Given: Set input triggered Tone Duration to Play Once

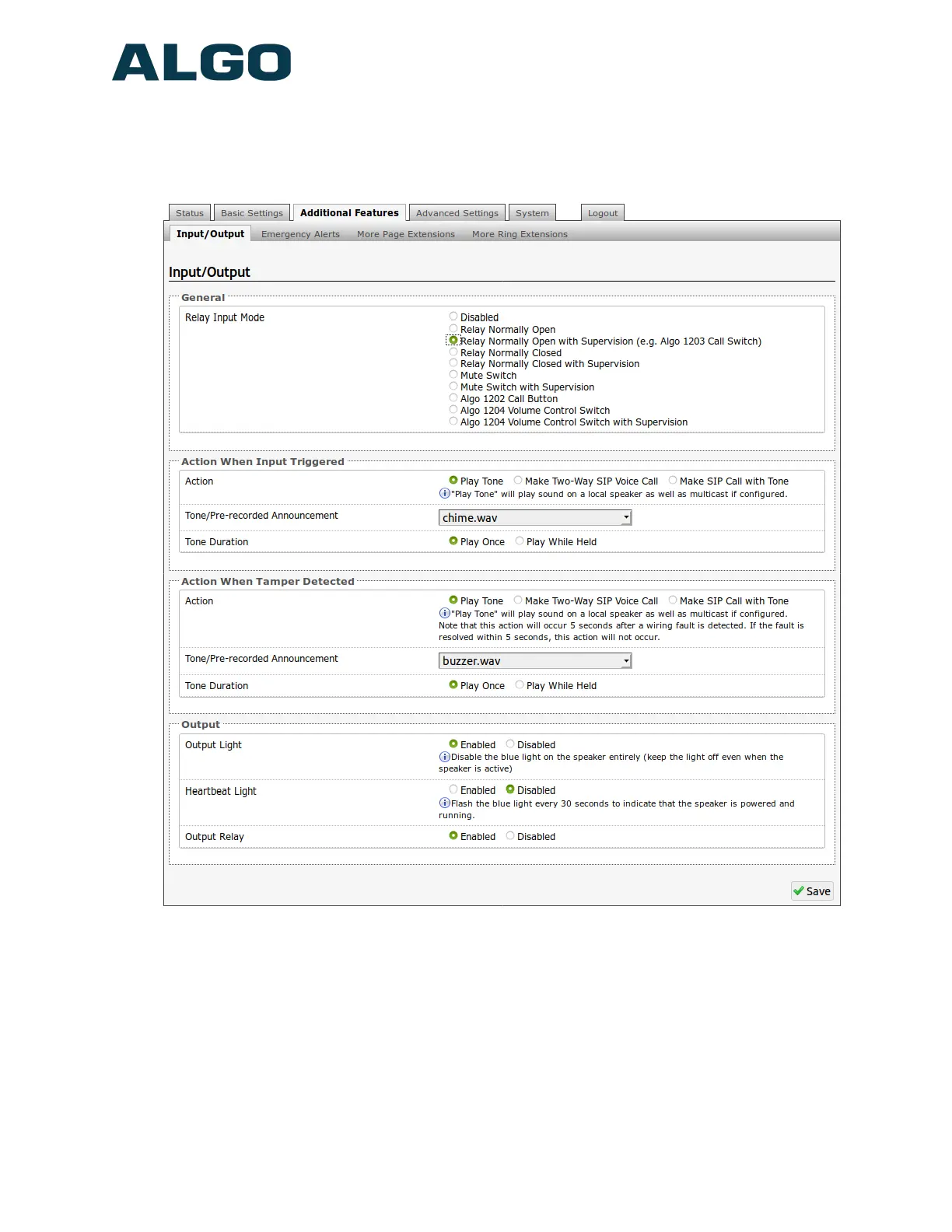Looking at the screenshot, I should pyautogui.click(x=453, y=541).
